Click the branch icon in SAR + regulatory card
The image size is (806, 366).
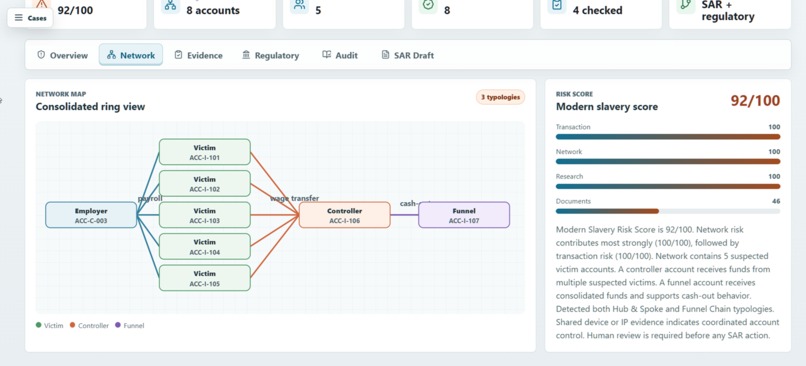click(x=686, y=6)
